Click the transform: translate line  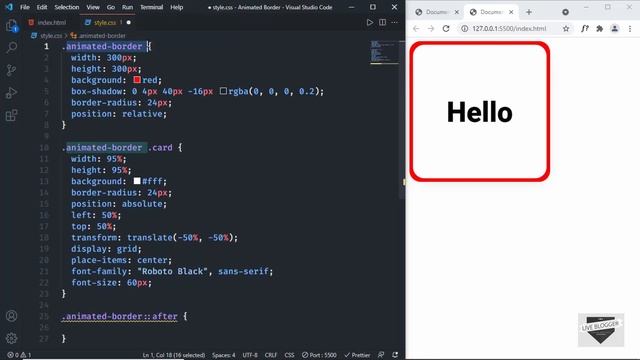154,238
